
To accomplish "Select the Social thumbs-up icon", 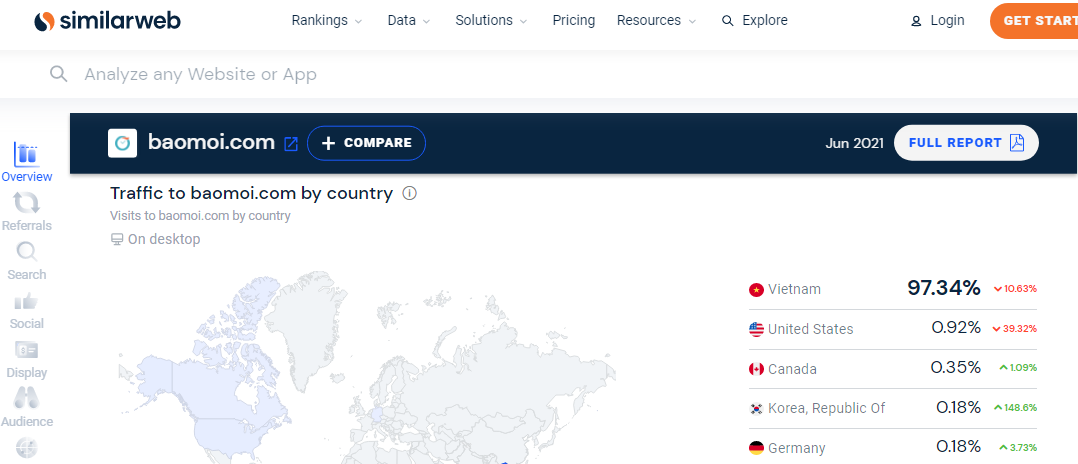I will [26, 302].
